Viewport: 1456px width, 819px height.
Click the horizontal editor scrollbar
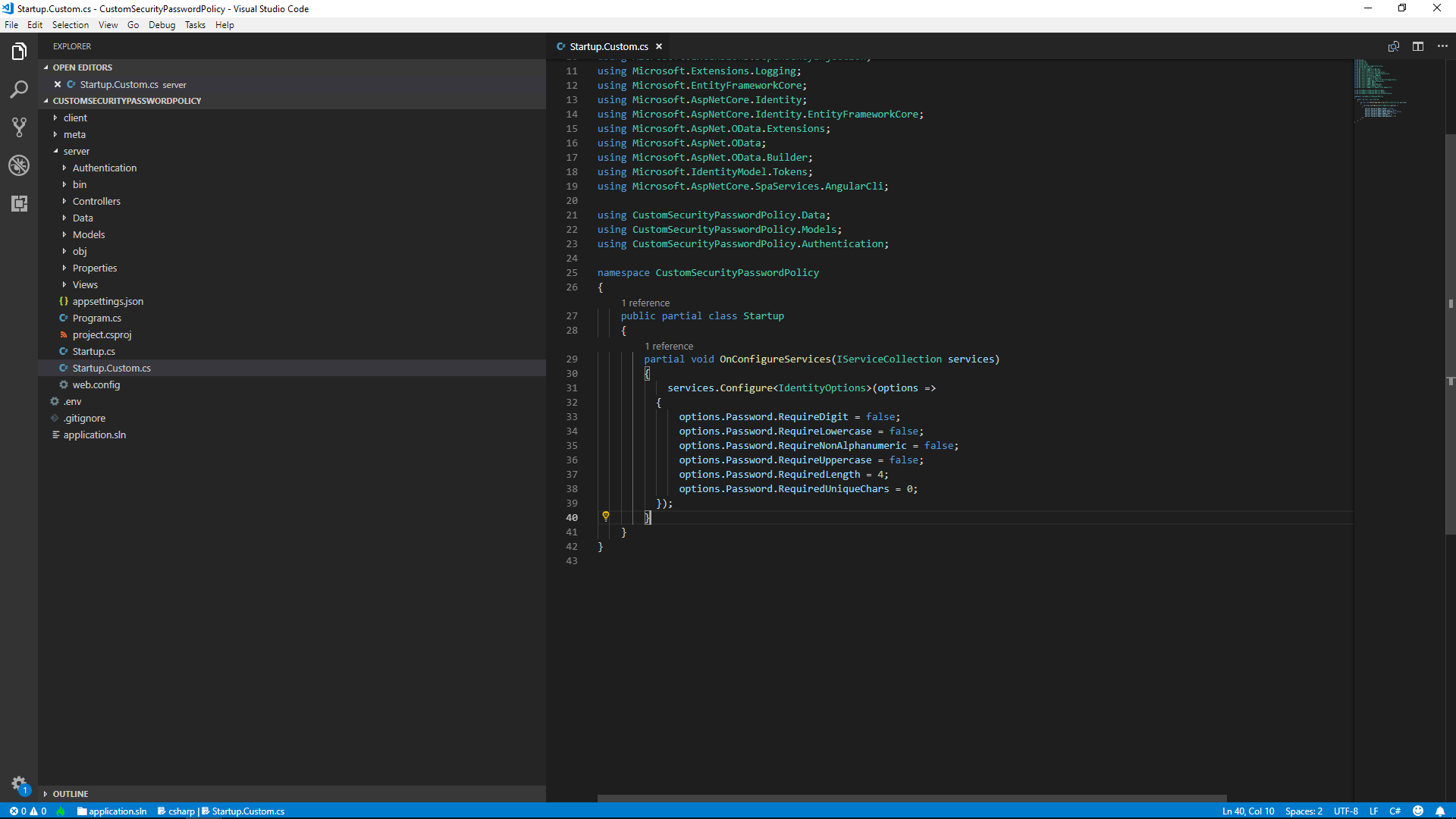(x=912, y=799)
